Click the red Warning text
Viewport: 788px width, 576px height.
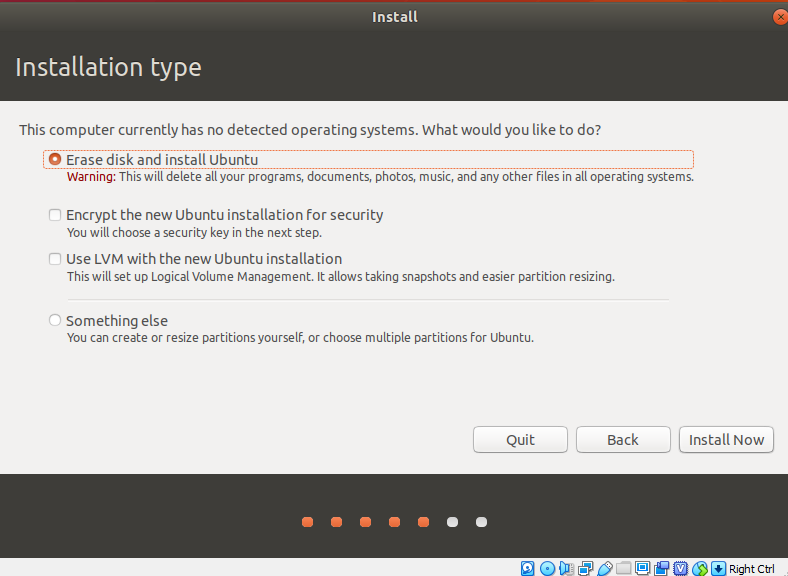91,176
